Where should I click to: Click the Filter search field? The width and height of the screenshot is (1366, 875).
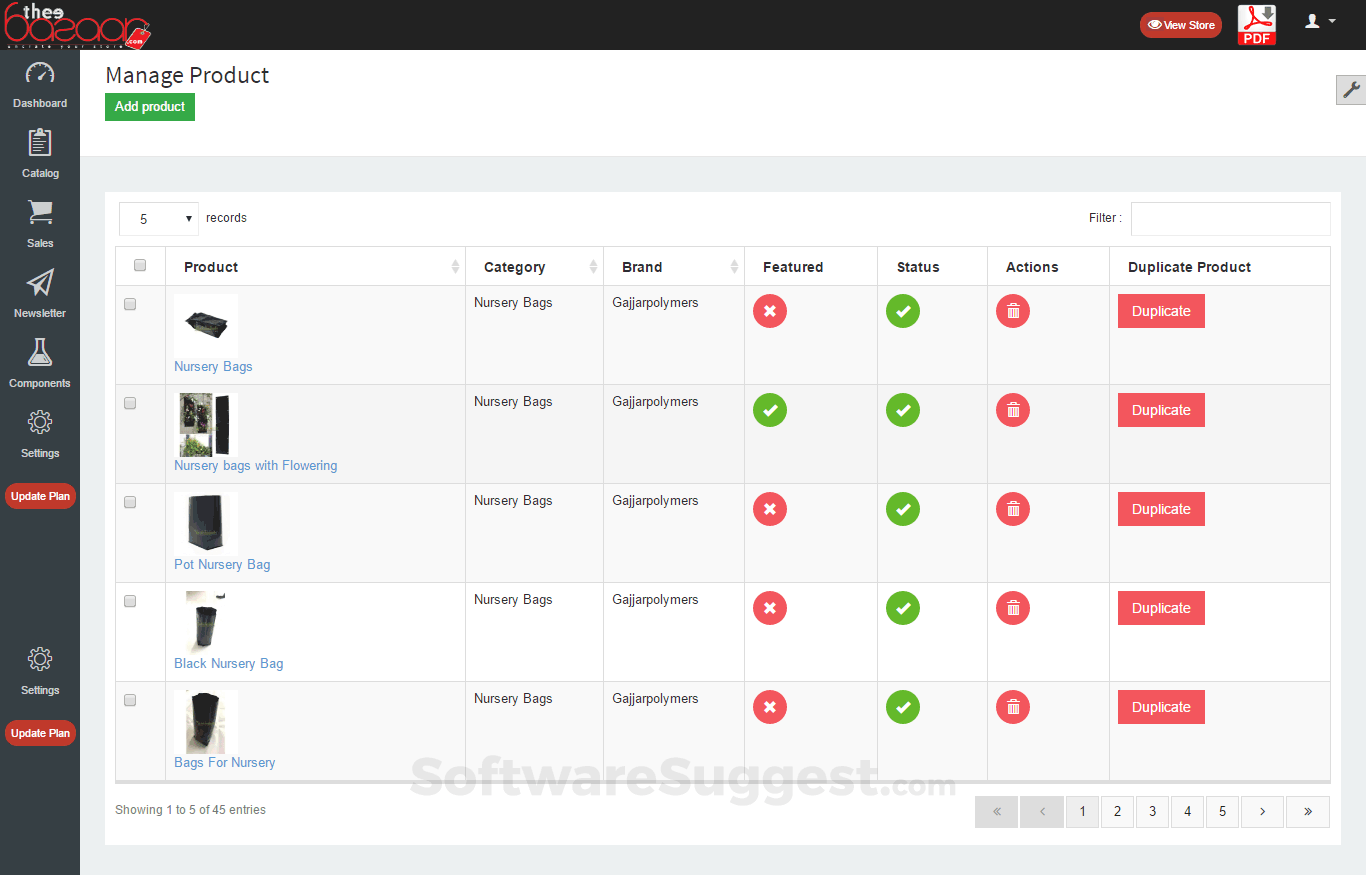1230,219
